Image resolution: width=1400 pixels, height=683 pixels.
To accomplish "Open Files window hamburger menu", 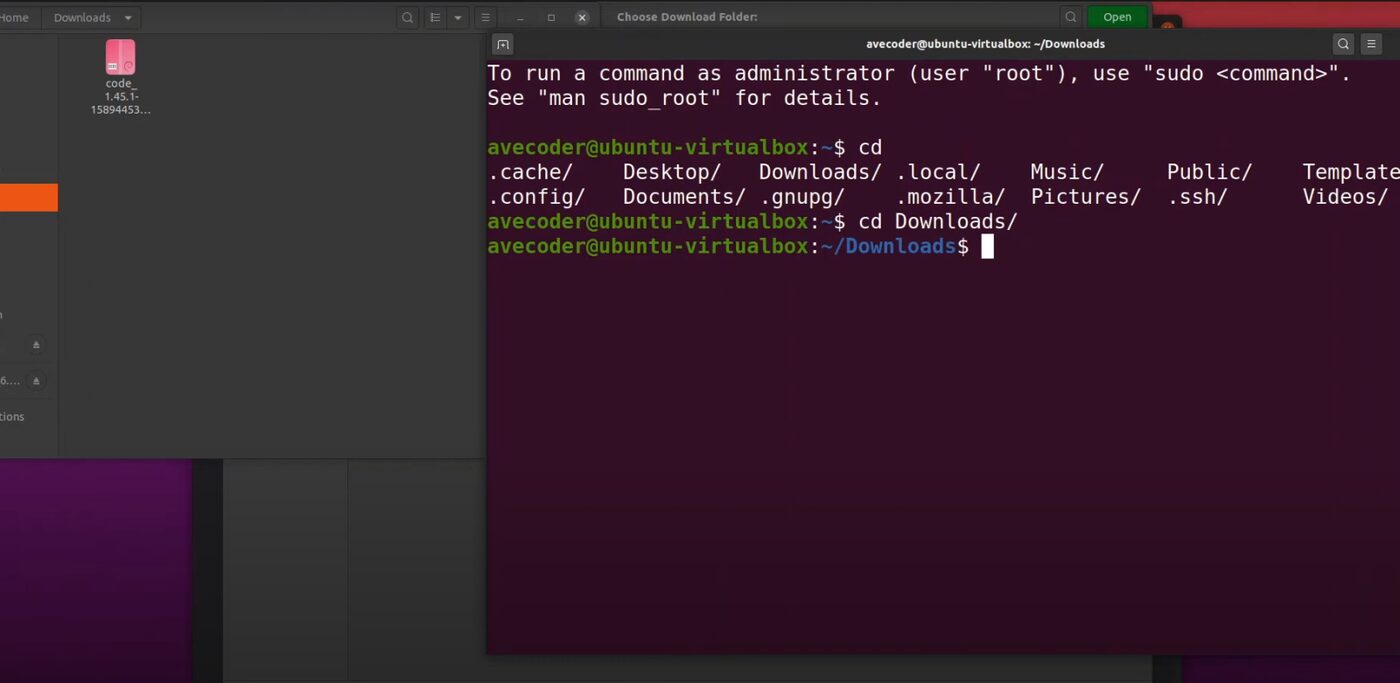I will (485, 17).
